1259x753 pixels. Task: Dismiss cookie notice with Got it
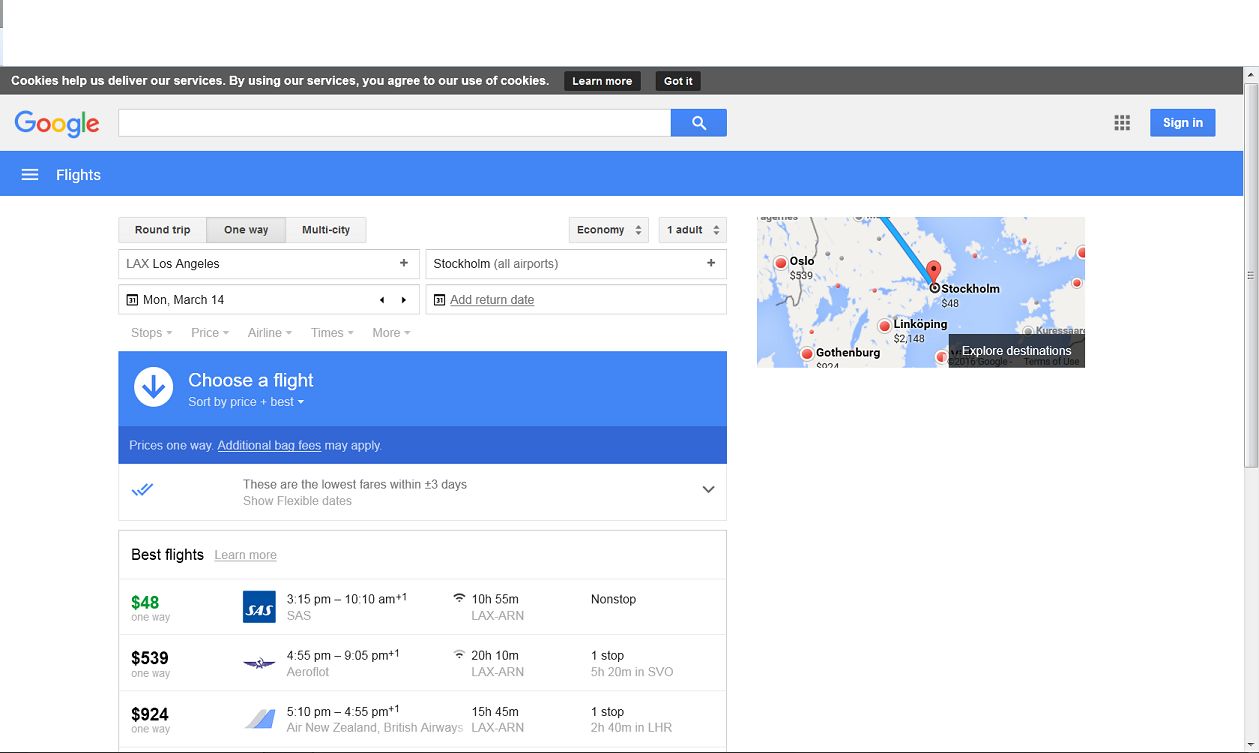(x=678, y=81)
